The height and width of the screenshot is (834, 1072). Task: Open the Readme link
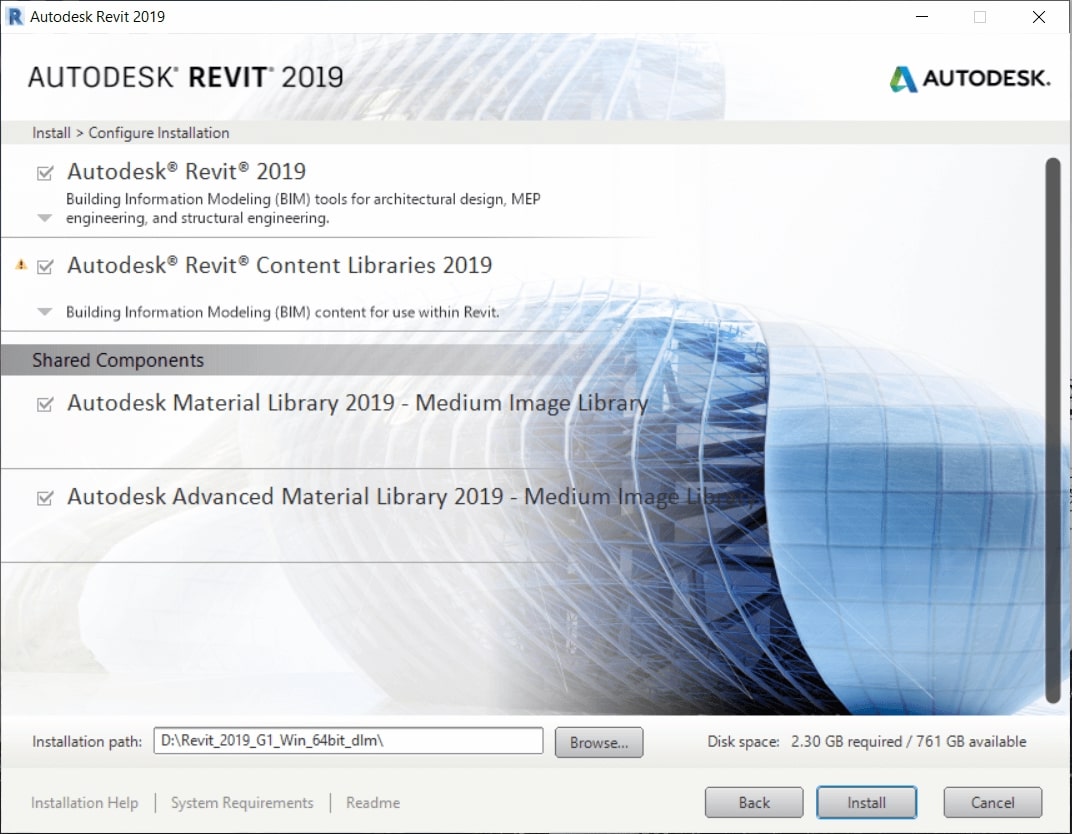(373, 803)
